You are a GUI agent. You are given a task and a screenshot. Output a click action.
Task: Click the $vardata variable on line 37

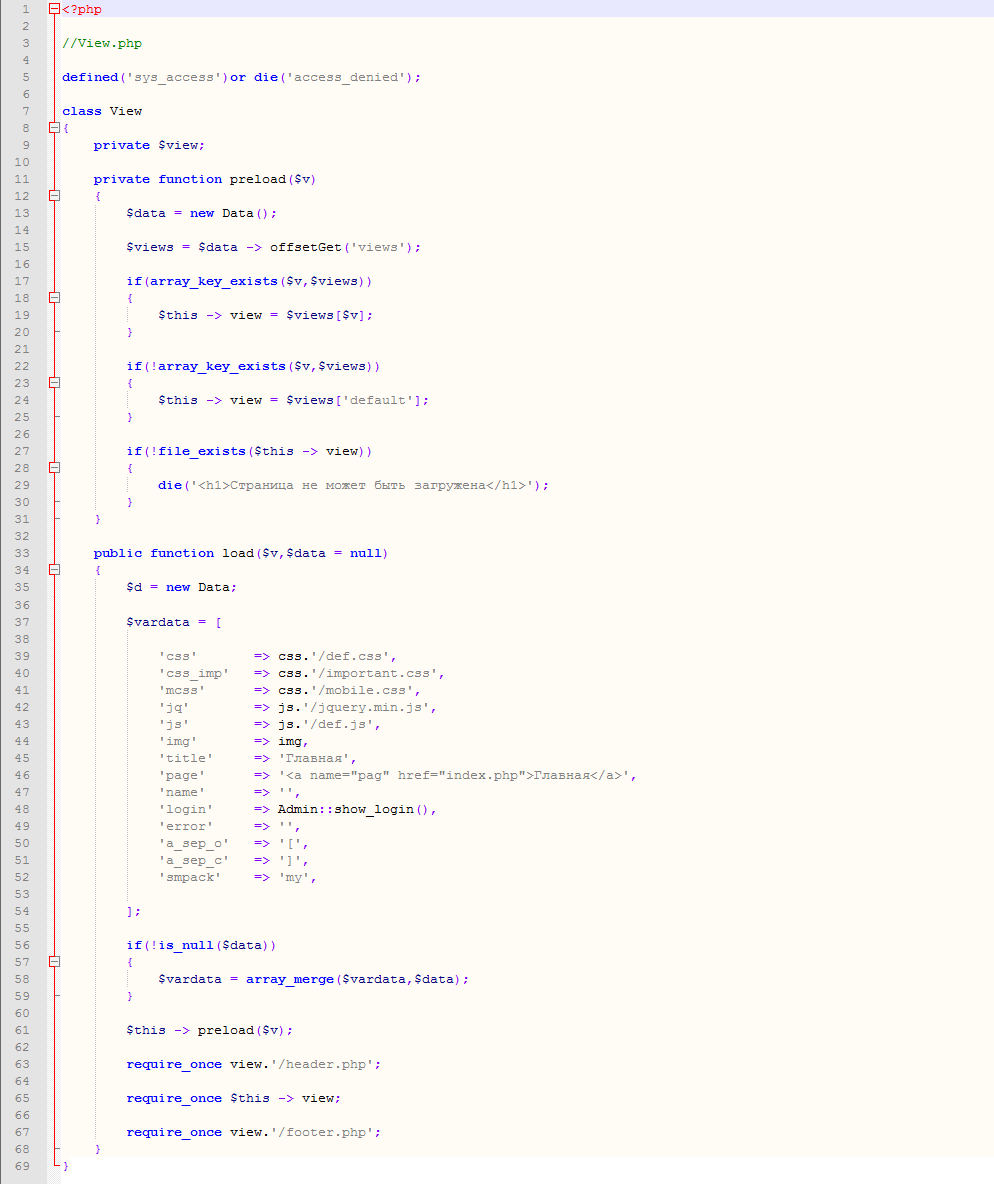pyautogui.click(x=158, y=622)
